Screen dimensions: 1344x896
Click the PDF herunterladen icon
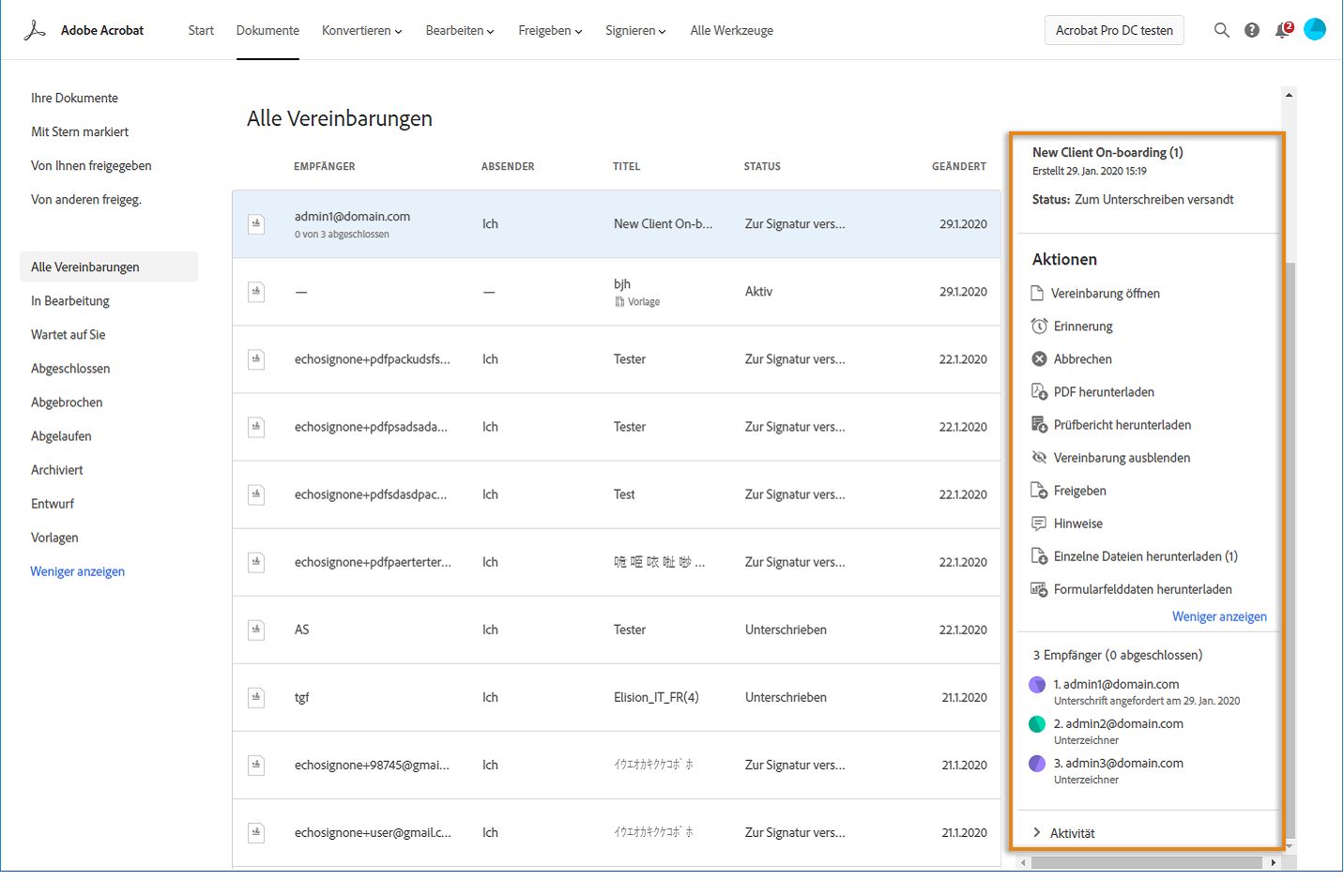coord(1039,392)
